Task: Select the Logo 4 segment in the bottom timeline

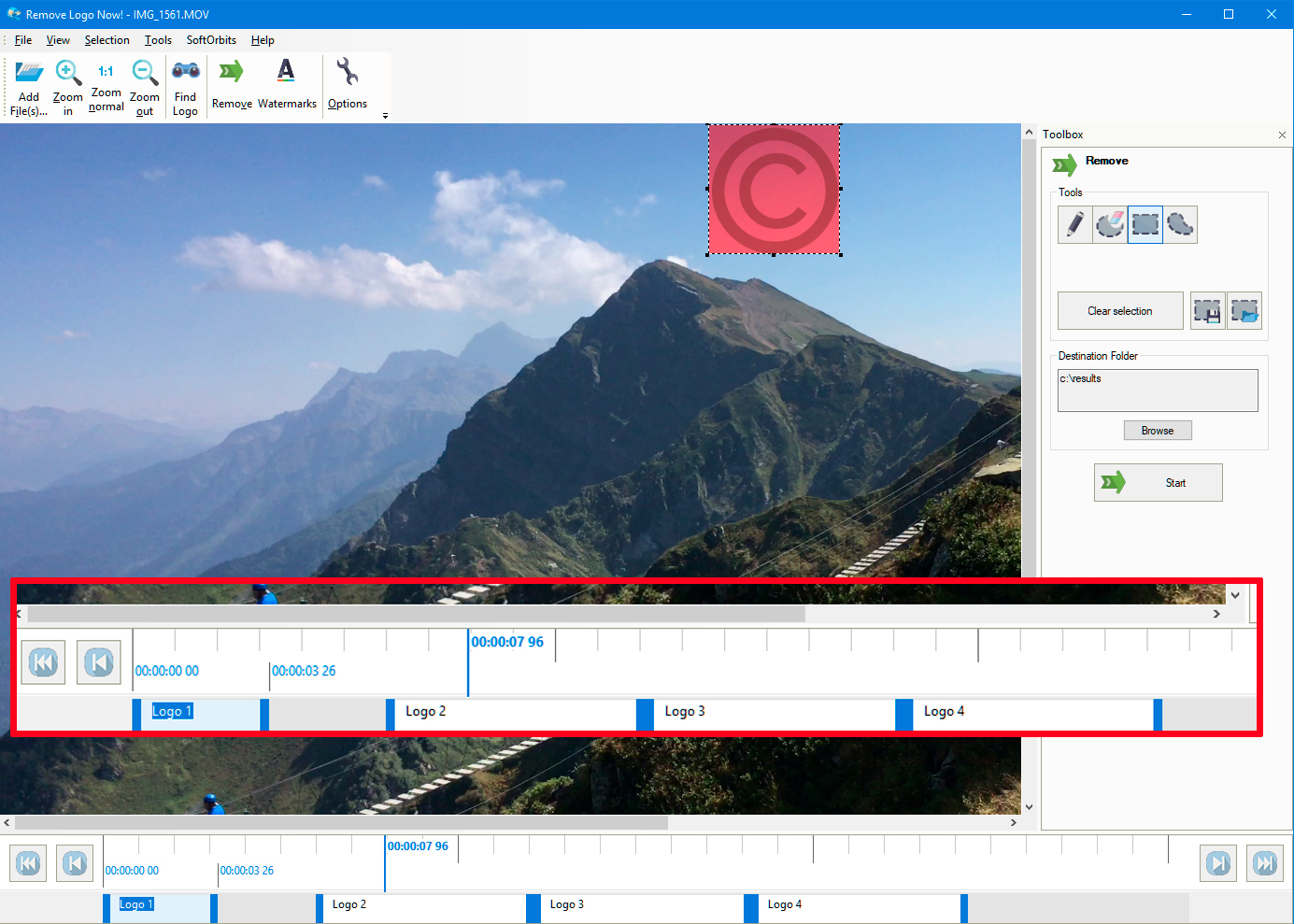Action: (859, 908)
